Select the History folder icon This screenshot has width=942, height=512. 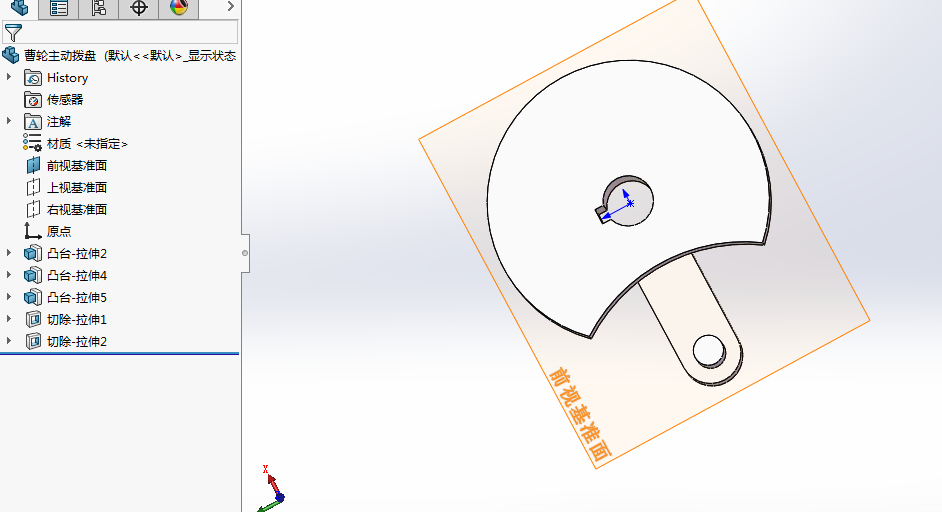click(x=33, y=78)
